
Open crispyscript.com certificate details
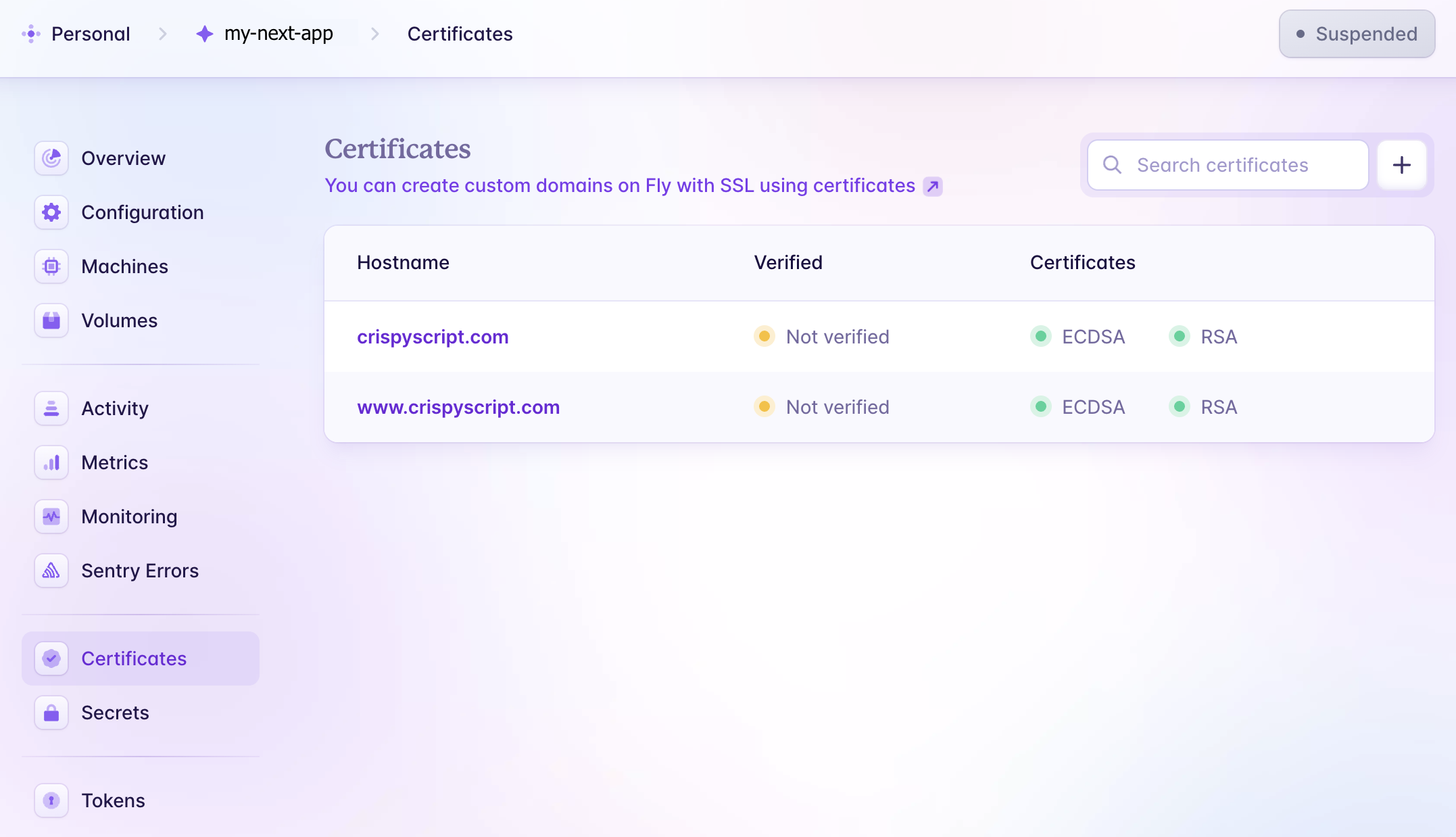(433, 337)
